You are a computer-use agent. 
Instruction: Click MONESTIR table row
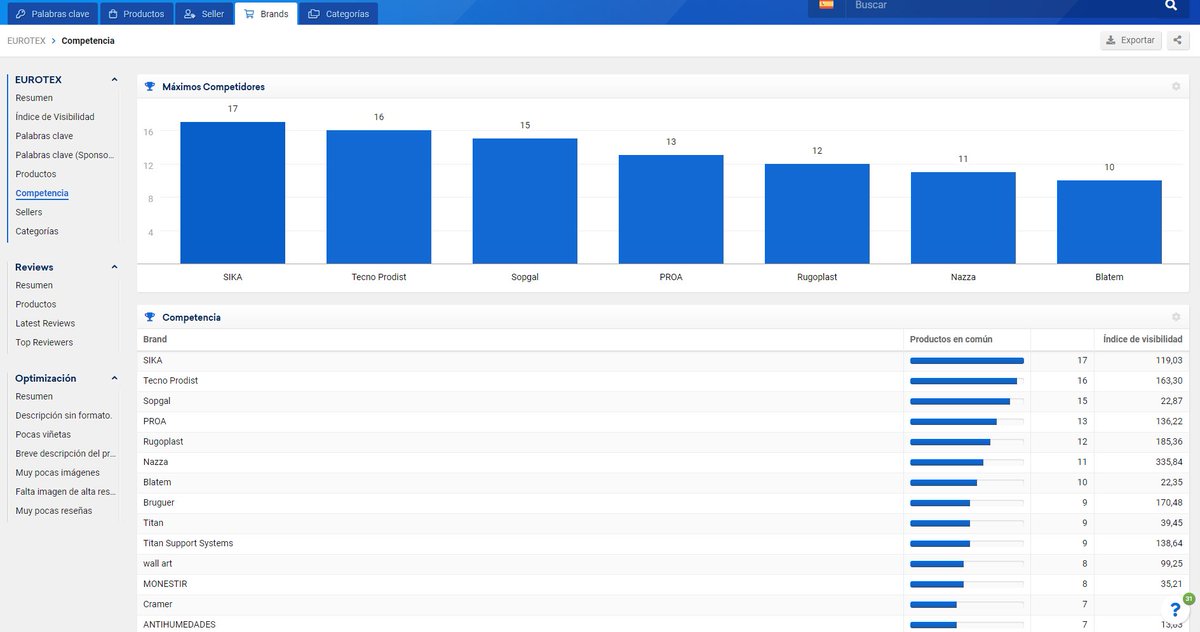tap(663, 584)
